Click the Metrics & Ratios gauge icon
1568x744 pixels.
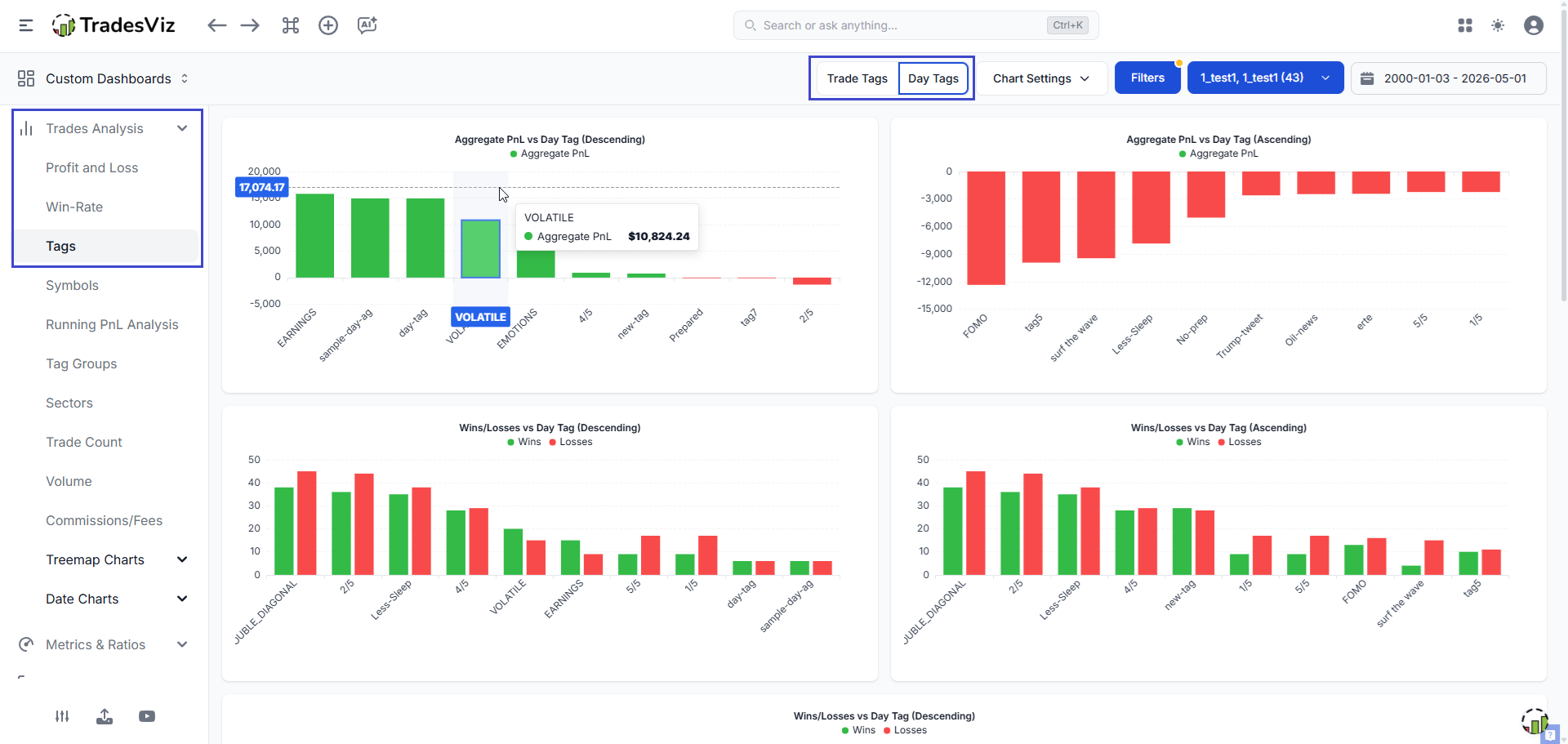pos(26,644)
